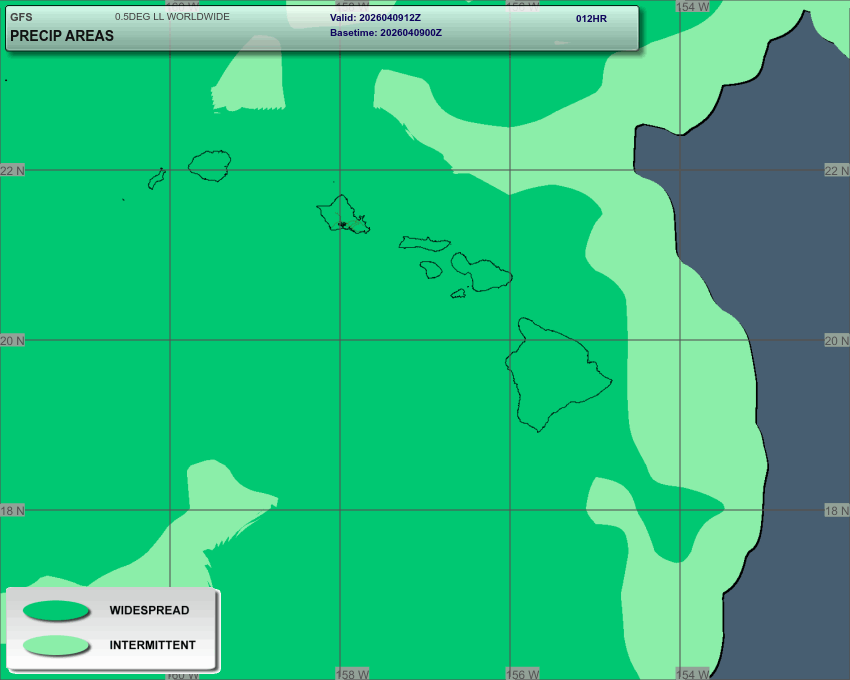This screenshot has width=850, height=680.
Task: Click the Big Island of Hawaii outline
Action: click(x=555, y=375)
